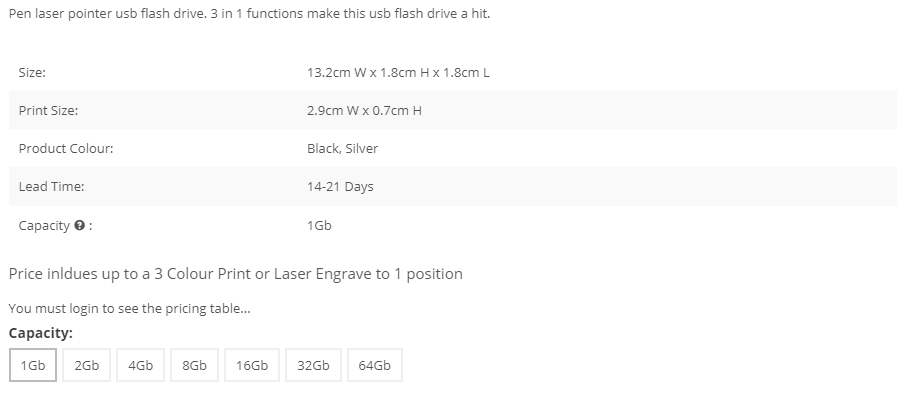Click the Capacity help question-mark icon
The image size is (904, 396).
pos(80,225)
